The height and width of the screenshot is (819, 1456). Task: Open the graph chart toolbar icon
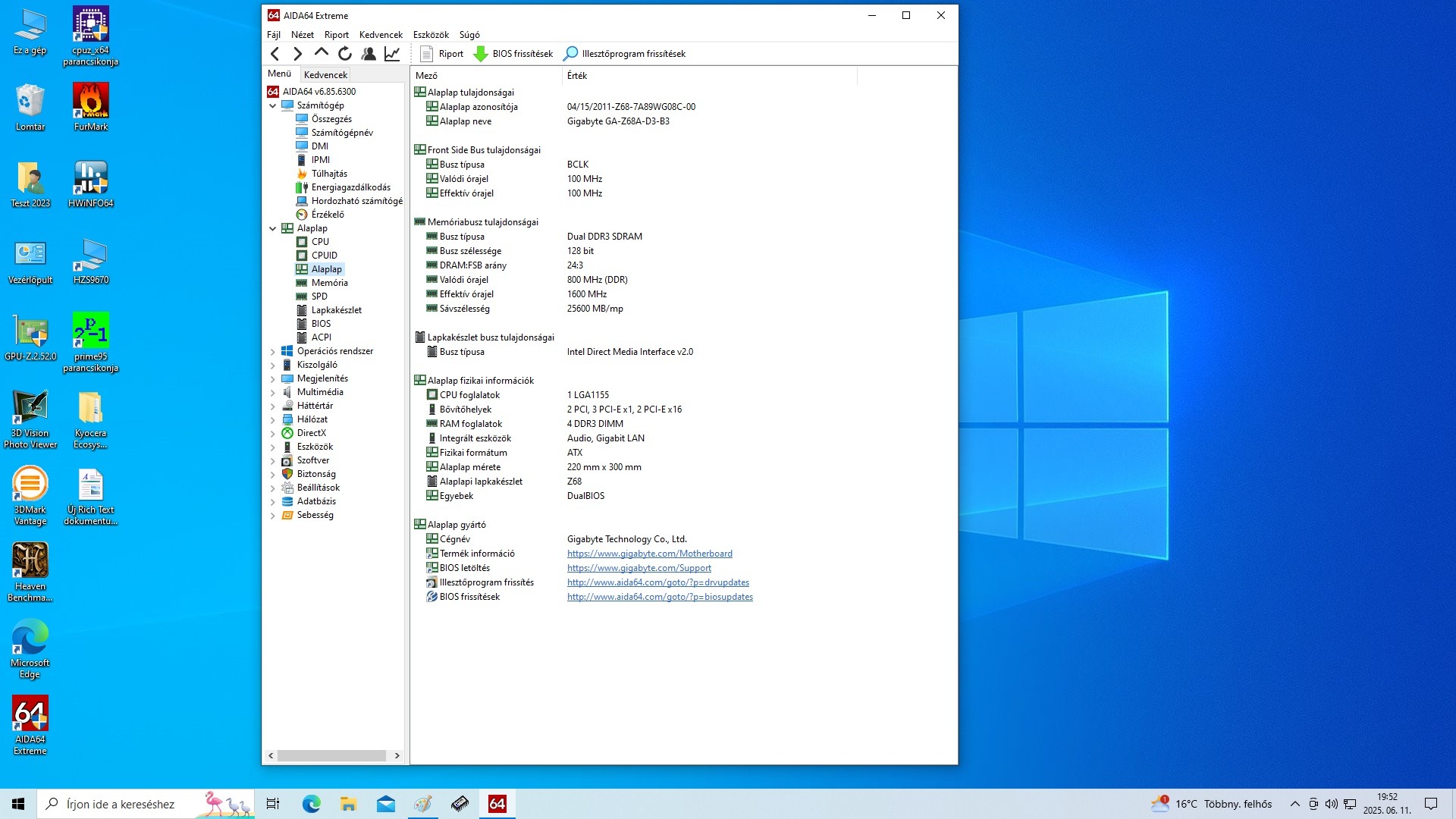[x=392, y=54]
